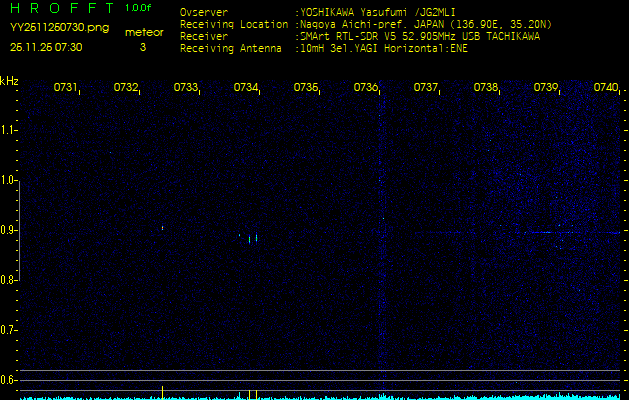Click the 0732 time marker
The image size is (629, 400).
125,87
